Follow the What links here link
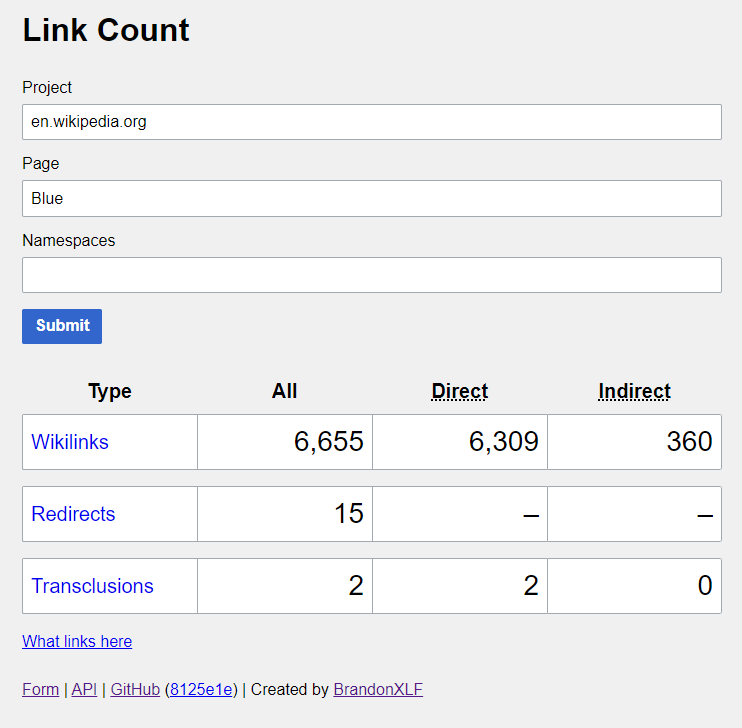This screenshot has height=728, width=742. [77, 641]
